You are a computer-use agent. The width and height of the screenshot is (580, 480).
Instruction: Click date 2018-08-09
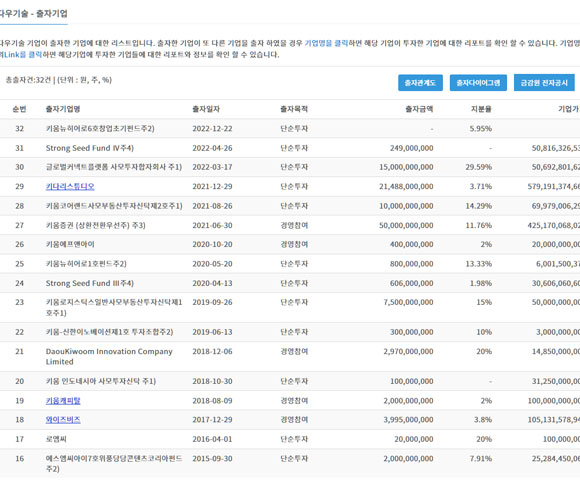pyautogui.click(x=212, y=400)
